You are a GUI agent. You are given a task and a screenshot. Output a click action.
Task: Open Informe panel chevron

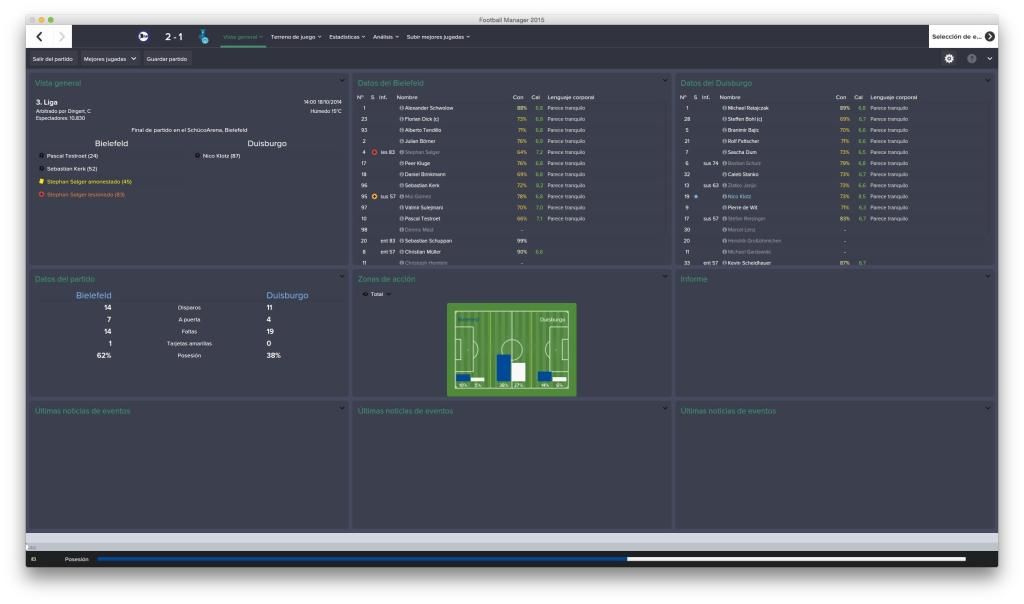tap(987, 277)
